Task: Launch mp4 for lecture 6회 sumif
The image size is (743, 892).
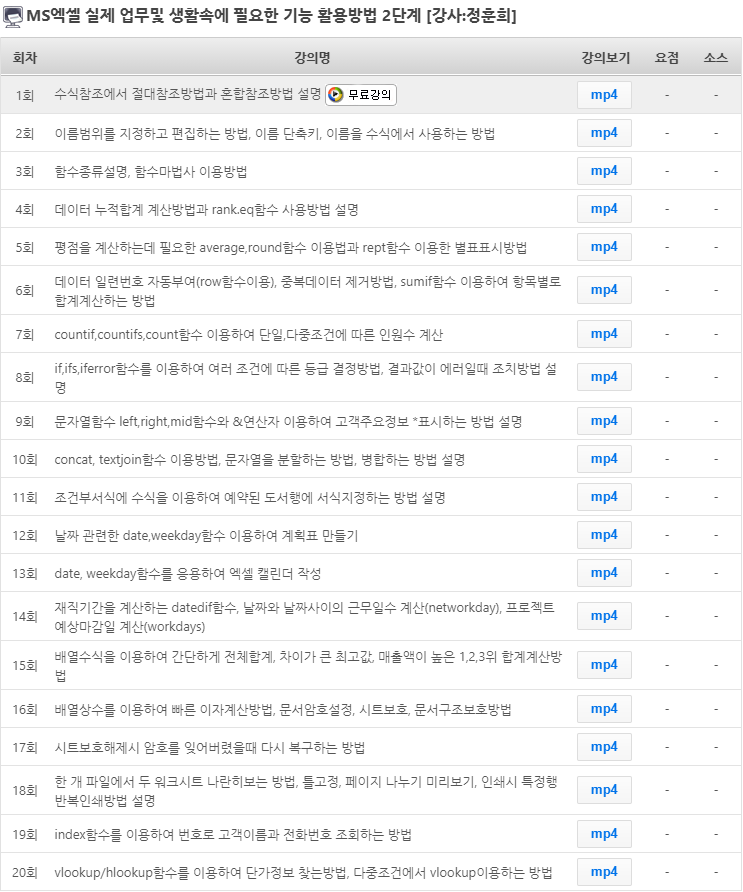Action: click(604, 290)
